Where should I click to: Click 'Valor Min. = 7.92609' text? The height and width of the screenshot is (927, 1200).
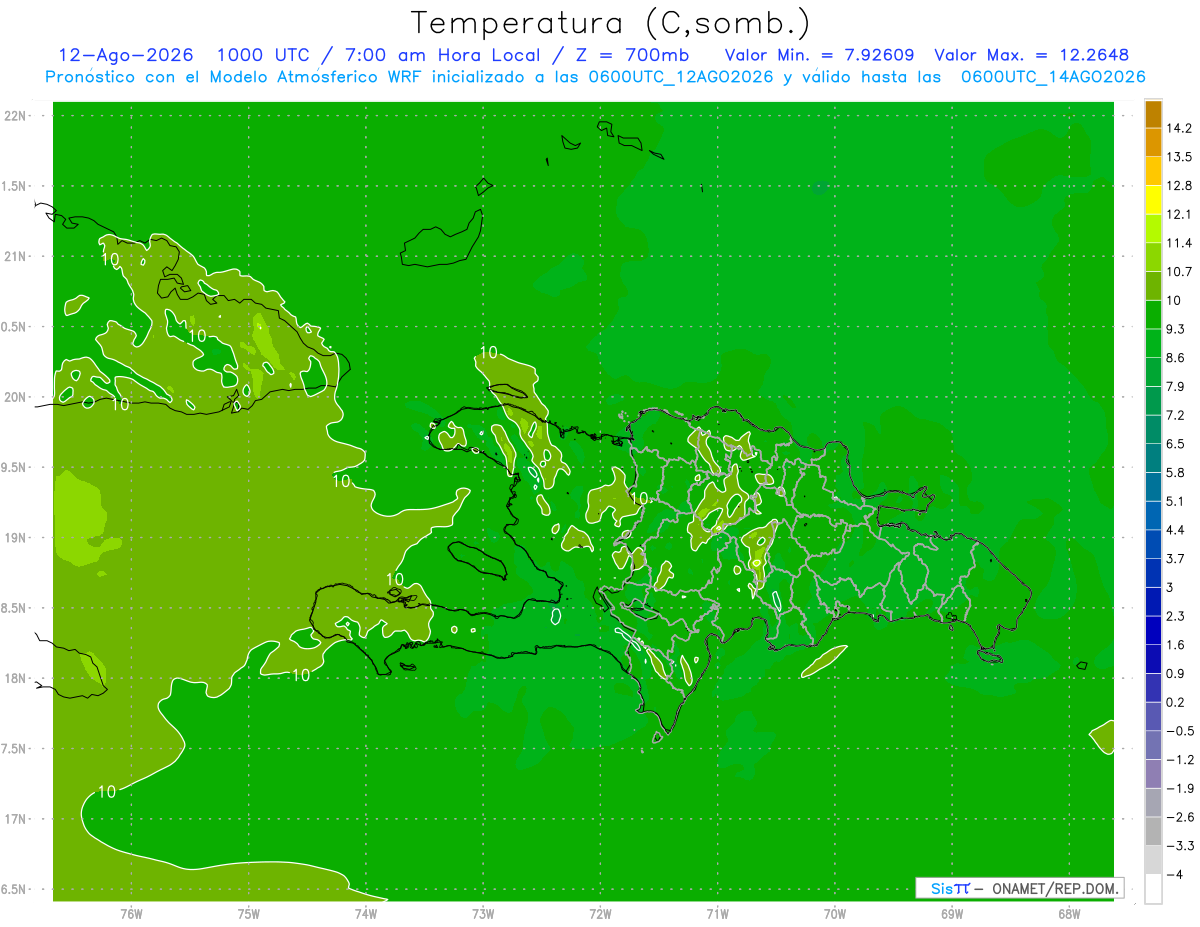(x=820, y=55)
